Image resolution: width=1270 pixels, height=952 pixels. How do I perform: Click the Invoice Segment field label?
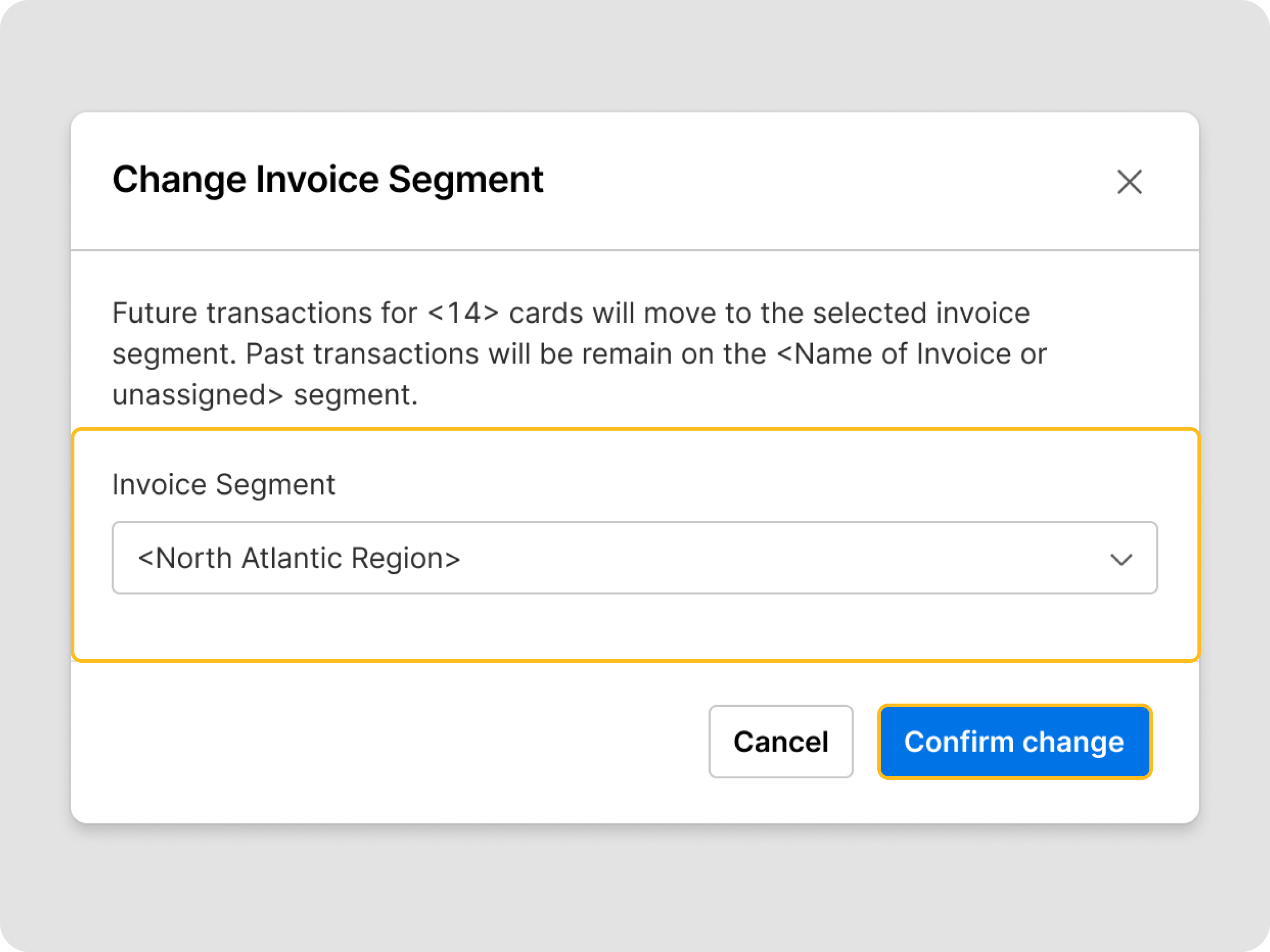click(223, 484)
